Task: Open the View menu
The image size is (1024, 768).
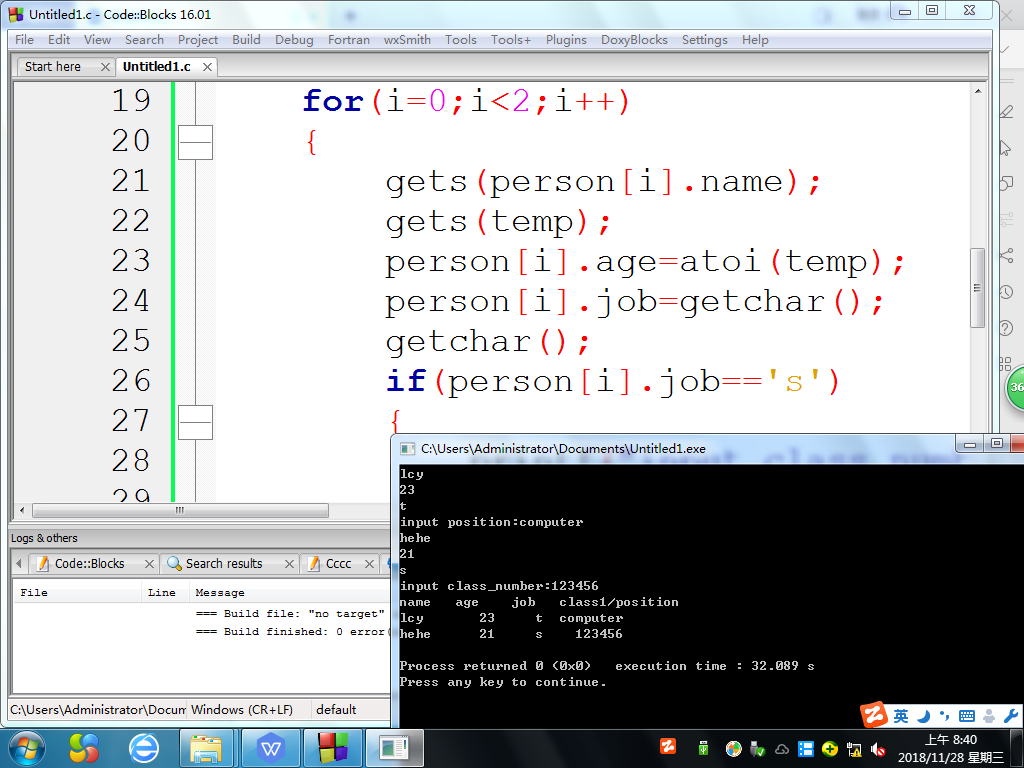Action: (x=97, y=40)
